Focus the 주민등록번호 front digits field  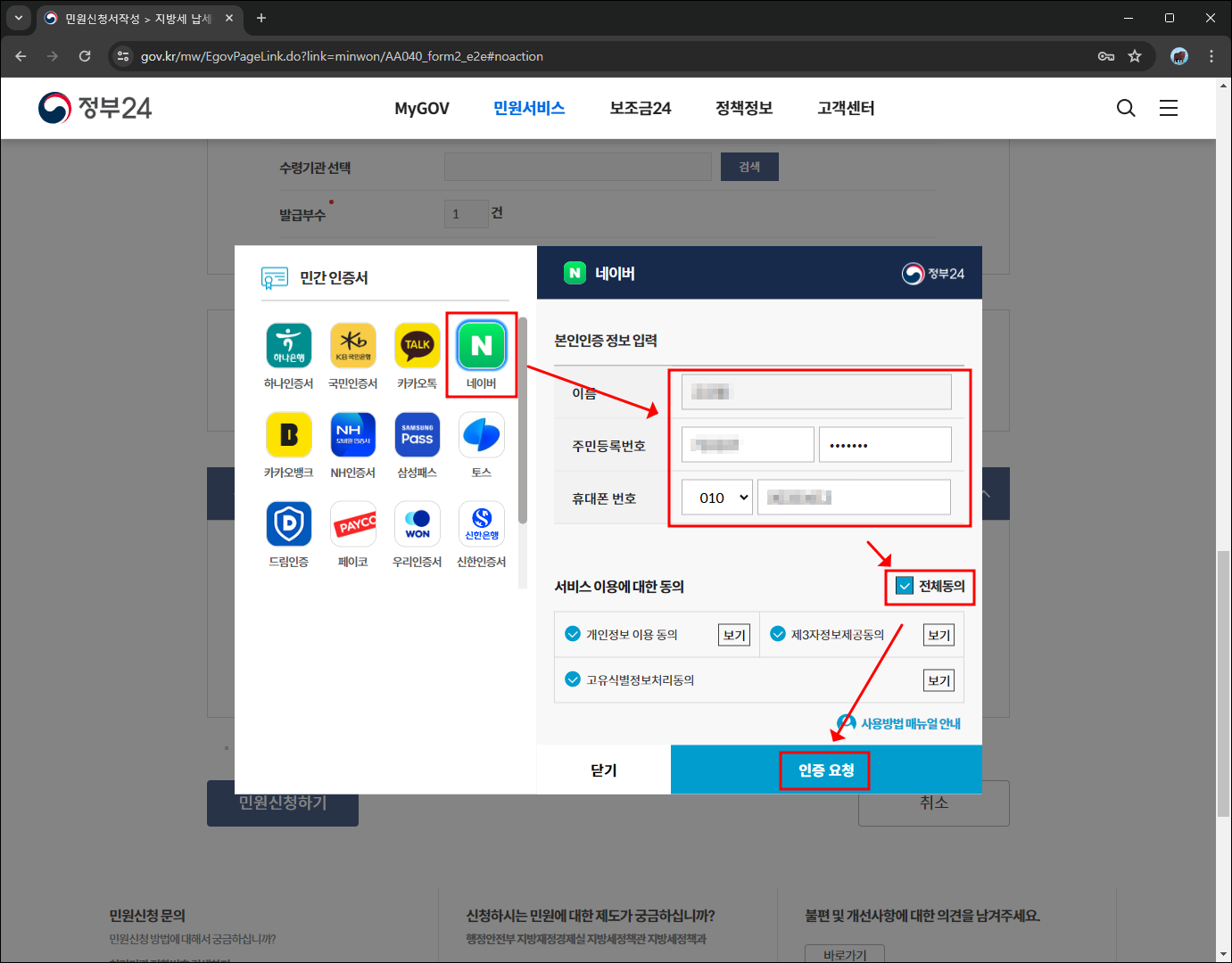point(748,444)
